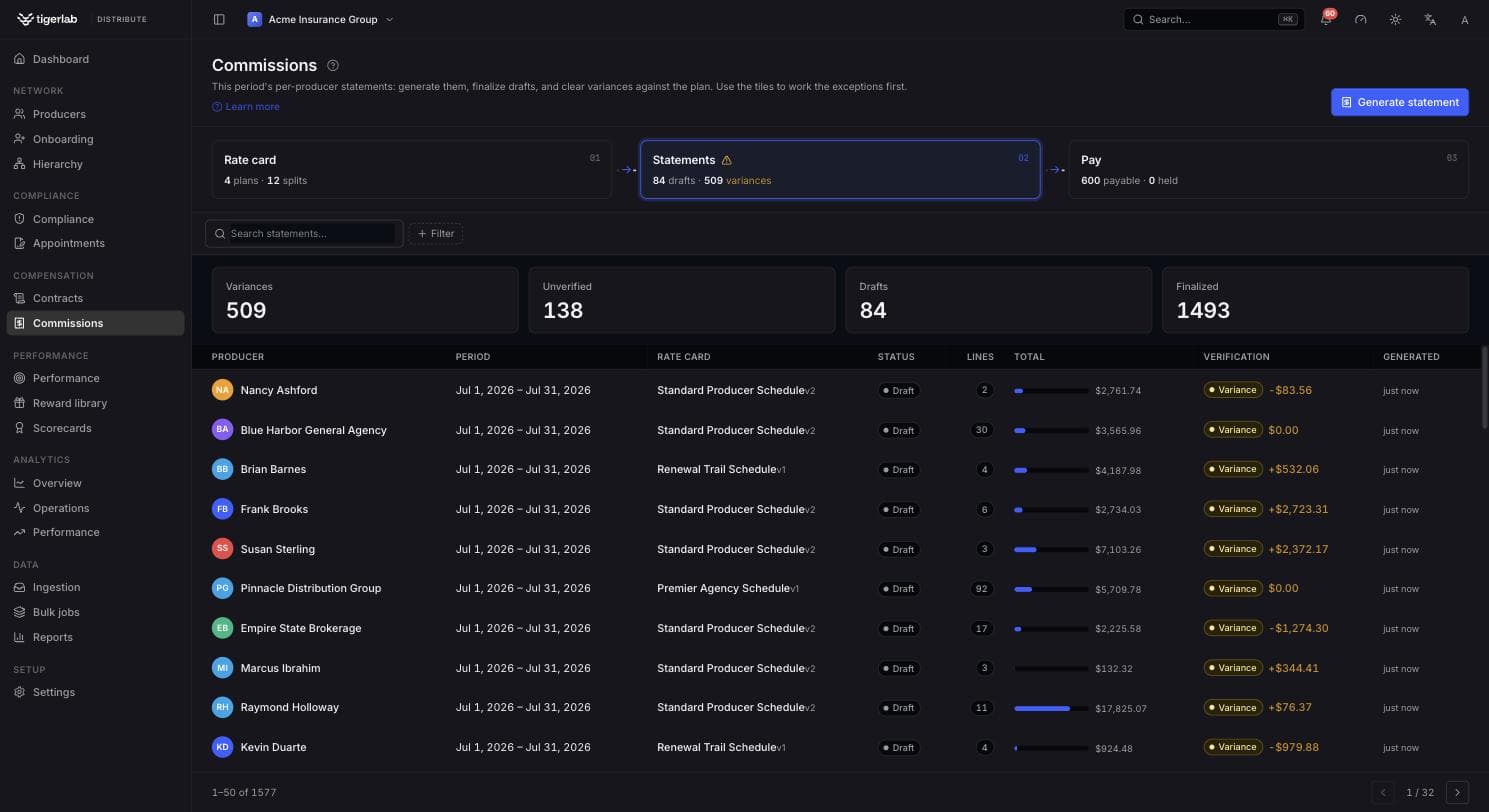Open Hierarchy in sidebar

[95, 164]
